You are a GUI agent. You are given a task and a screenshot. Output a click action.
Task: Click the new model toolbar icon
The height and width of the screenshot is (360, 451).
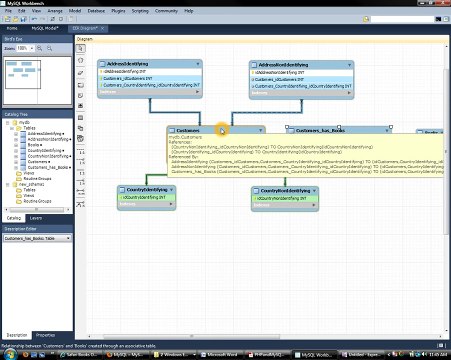click(7, 19)
